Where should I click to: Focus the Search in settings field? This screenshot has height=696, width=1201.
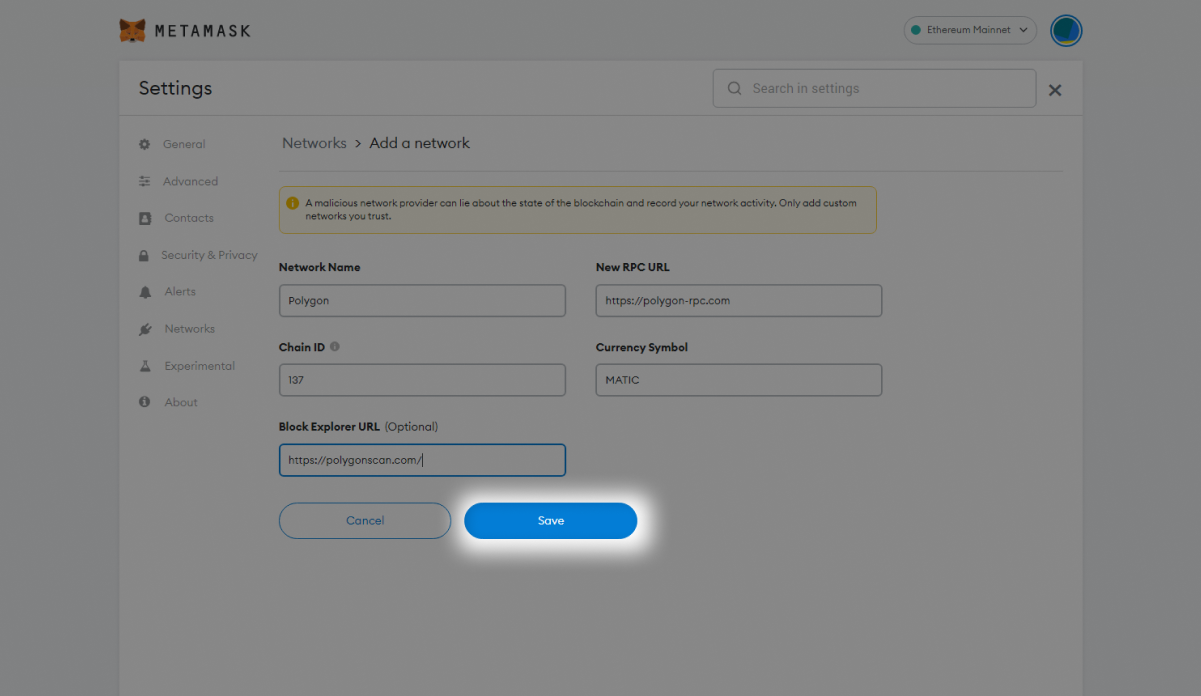874,88
